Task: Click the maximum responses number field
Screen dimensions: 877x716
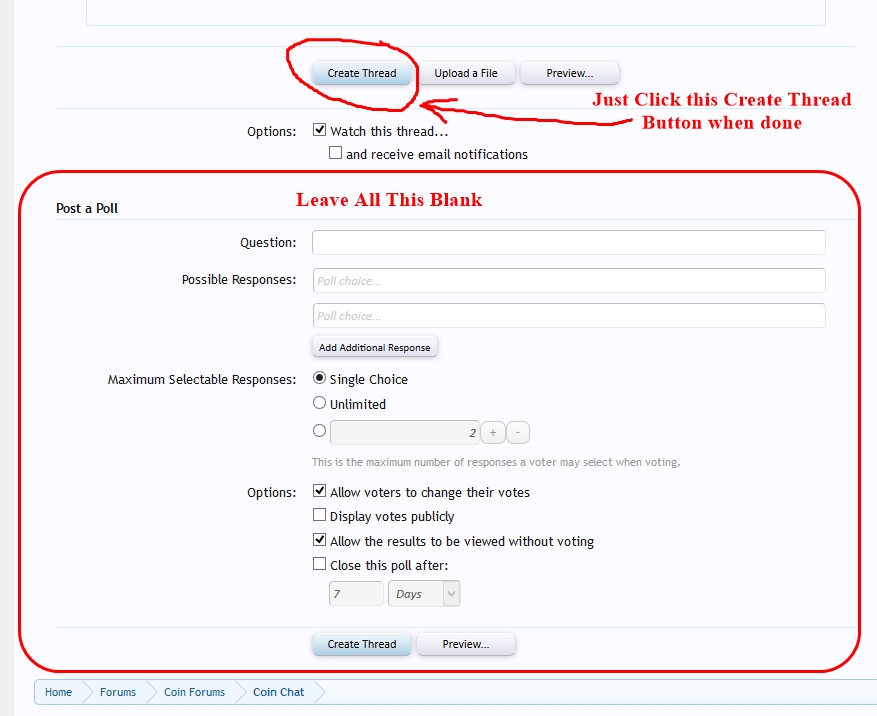Action: point(404,432)
